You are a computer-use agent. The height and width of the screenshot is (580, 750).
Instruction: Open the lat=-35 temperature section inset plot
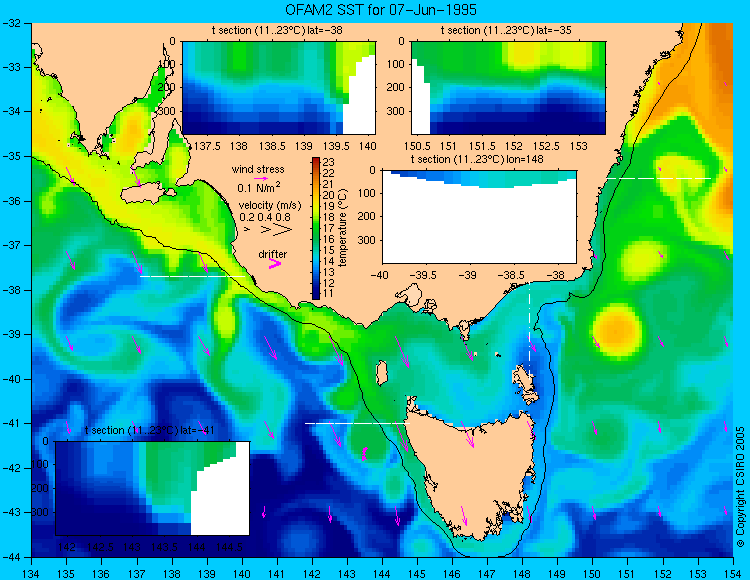[x=508, y=88]
